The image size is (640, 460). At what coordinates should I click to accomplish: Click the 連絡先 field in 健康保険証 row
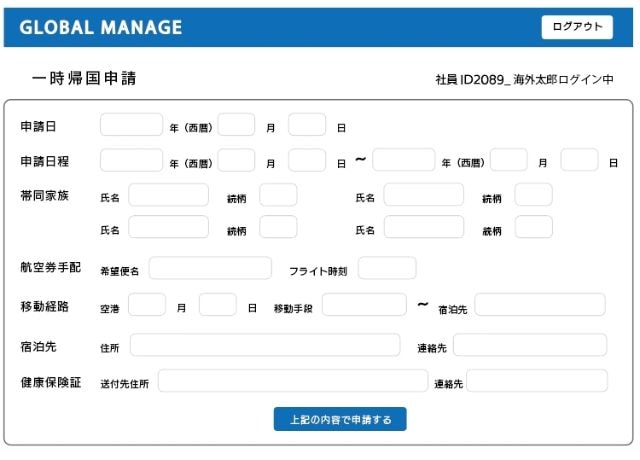click(537, 381)
